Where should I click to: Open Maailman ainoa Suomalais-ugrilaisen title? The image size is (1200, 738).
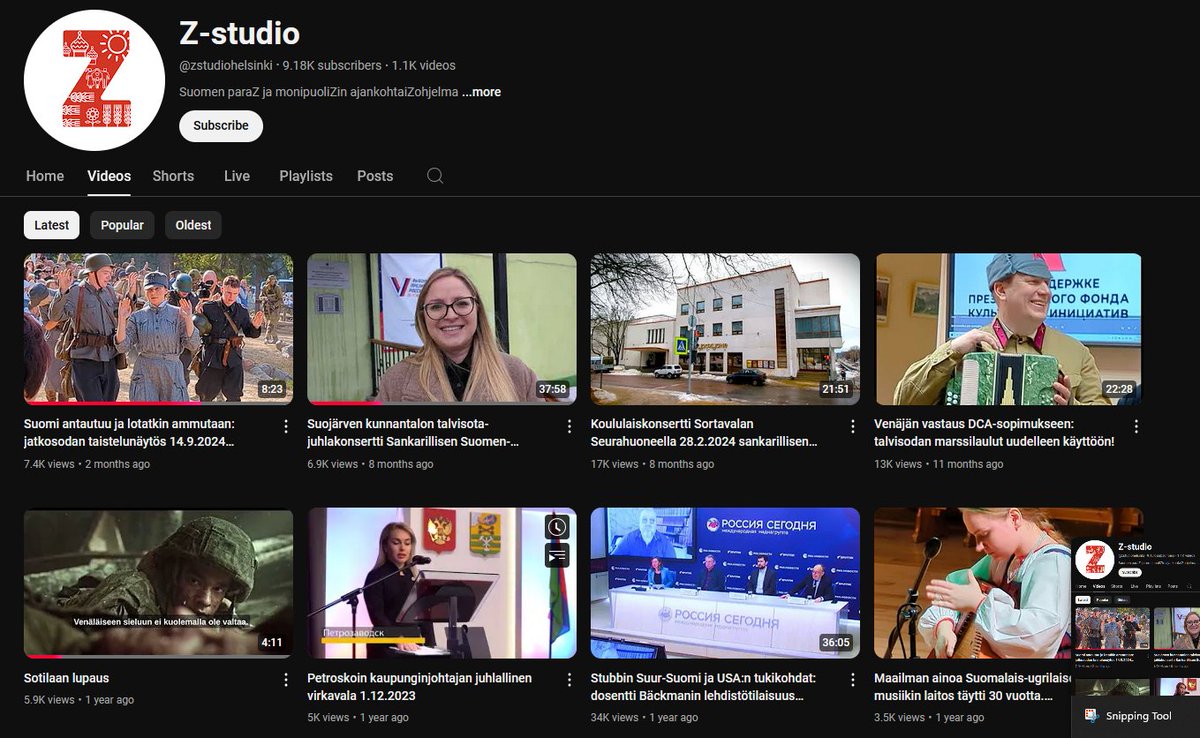pos(973,687)
